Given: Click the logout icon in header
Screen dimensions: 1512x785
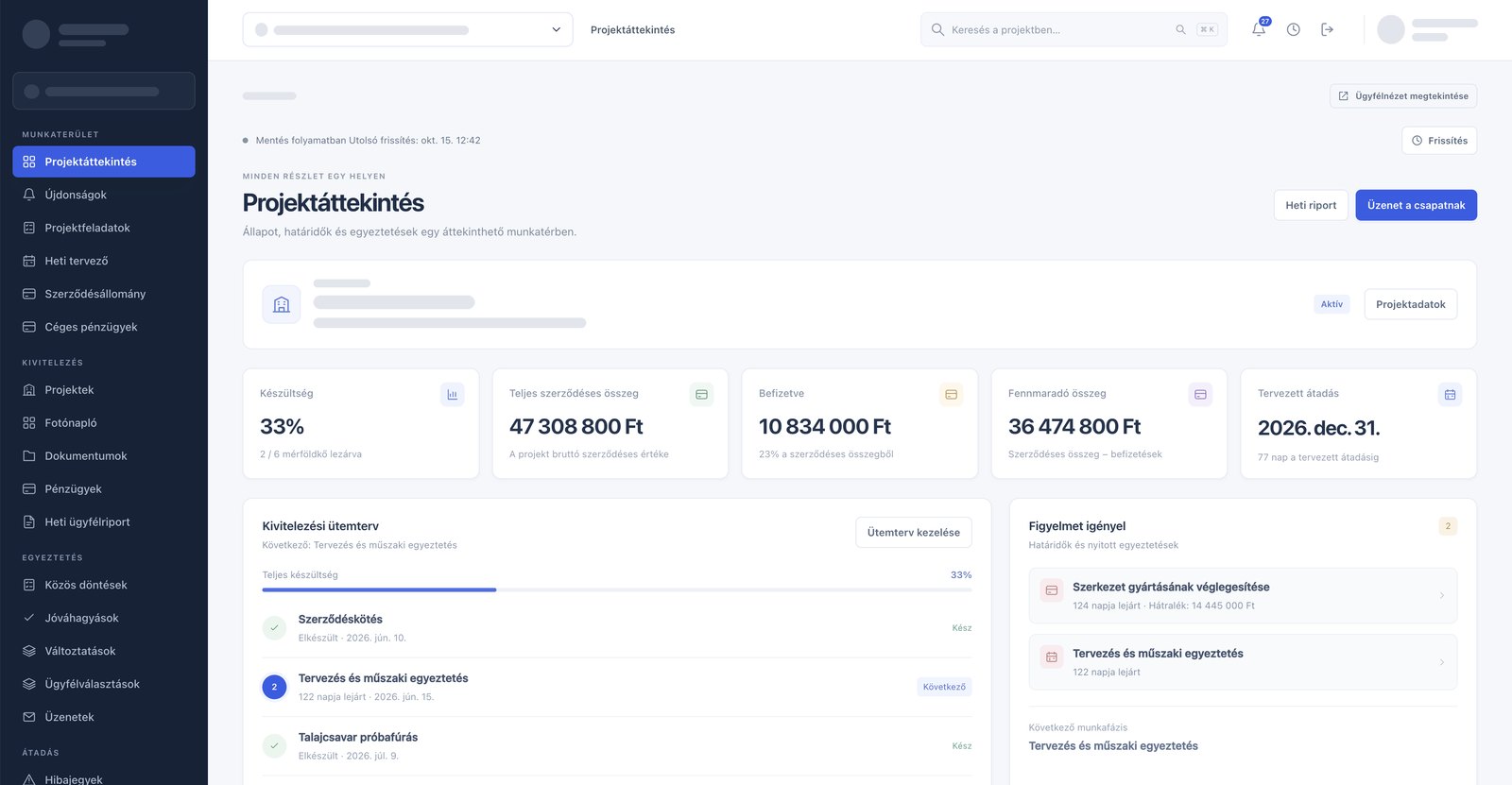Looking at the screenshot, I should 1327,29.
